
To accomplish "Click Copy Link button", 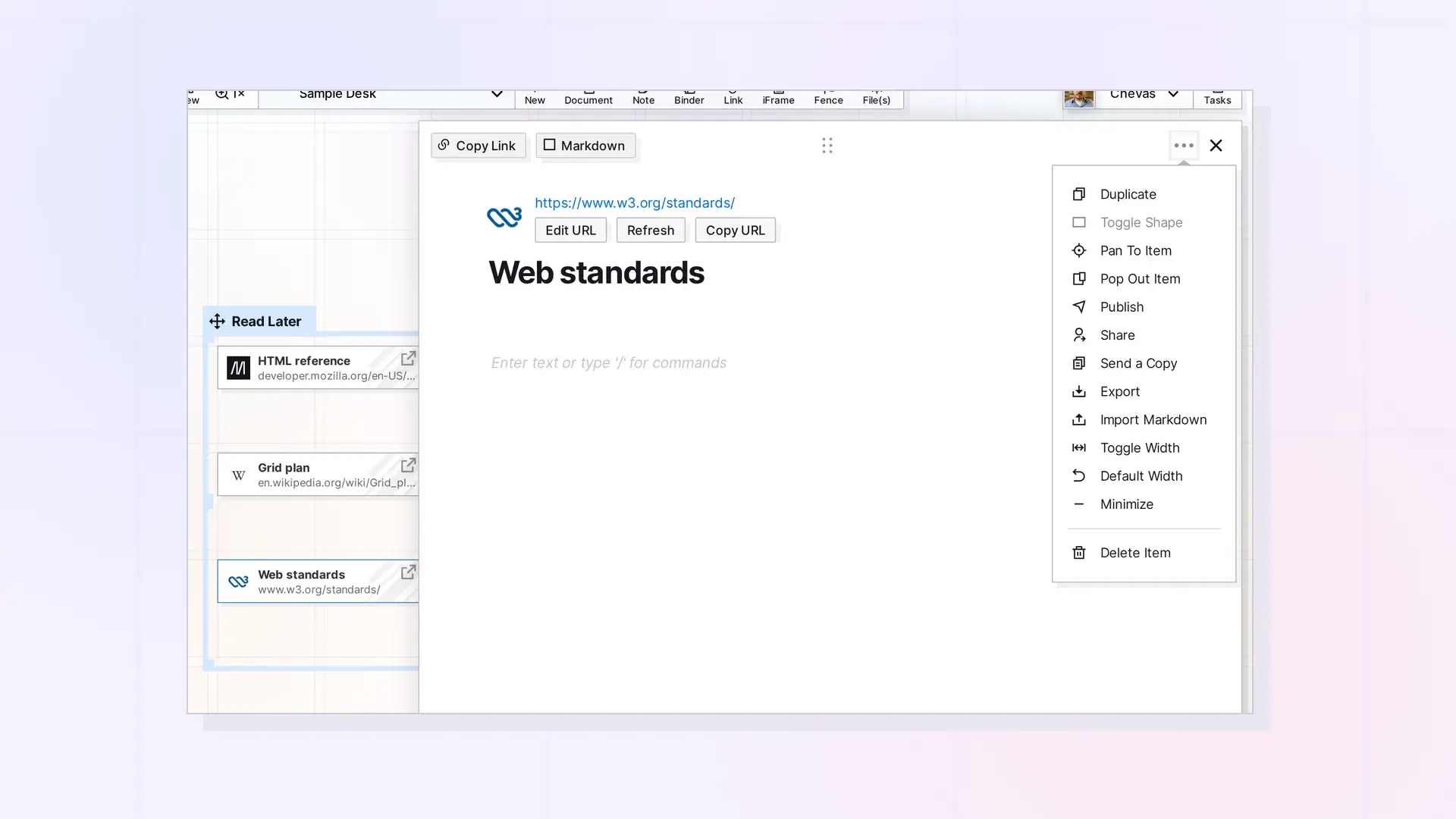I will pyautogui.click(x=478, y=146).
